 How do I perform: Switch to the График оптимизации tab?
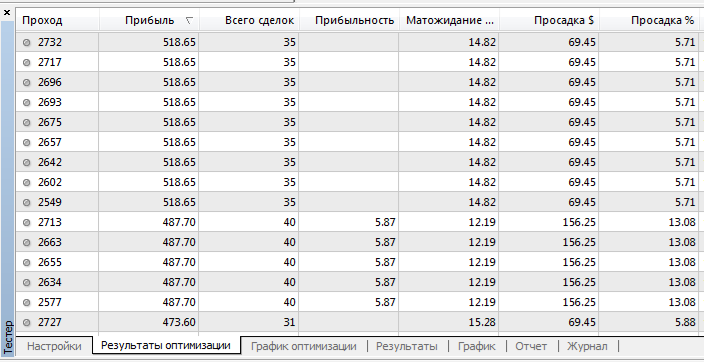[304, 346]
